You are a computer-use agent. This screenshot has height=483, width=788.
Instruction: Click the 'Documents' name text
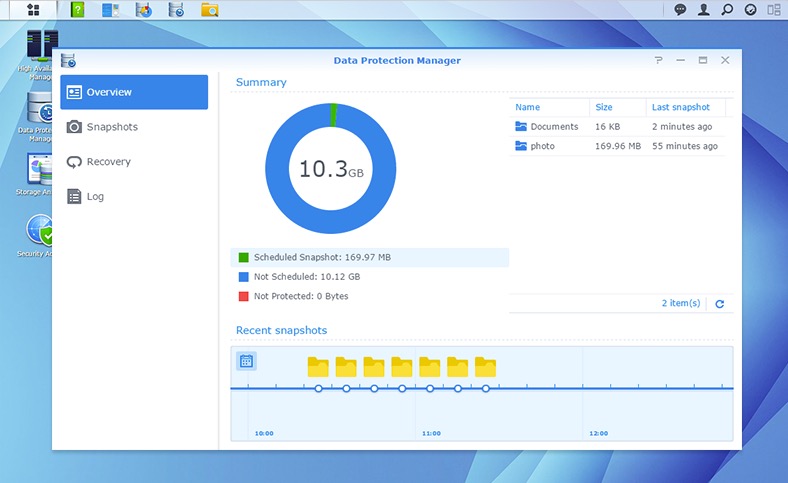(554, 127)
